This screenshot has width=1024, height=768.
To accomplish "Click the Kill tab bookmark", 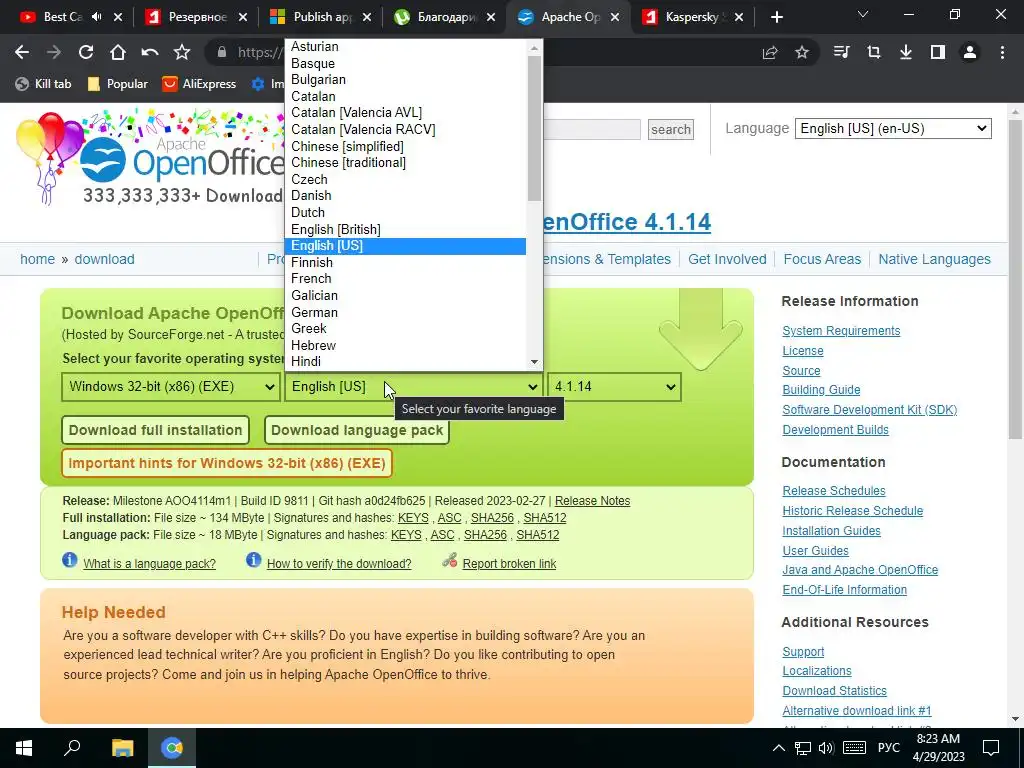I will 43,84.
